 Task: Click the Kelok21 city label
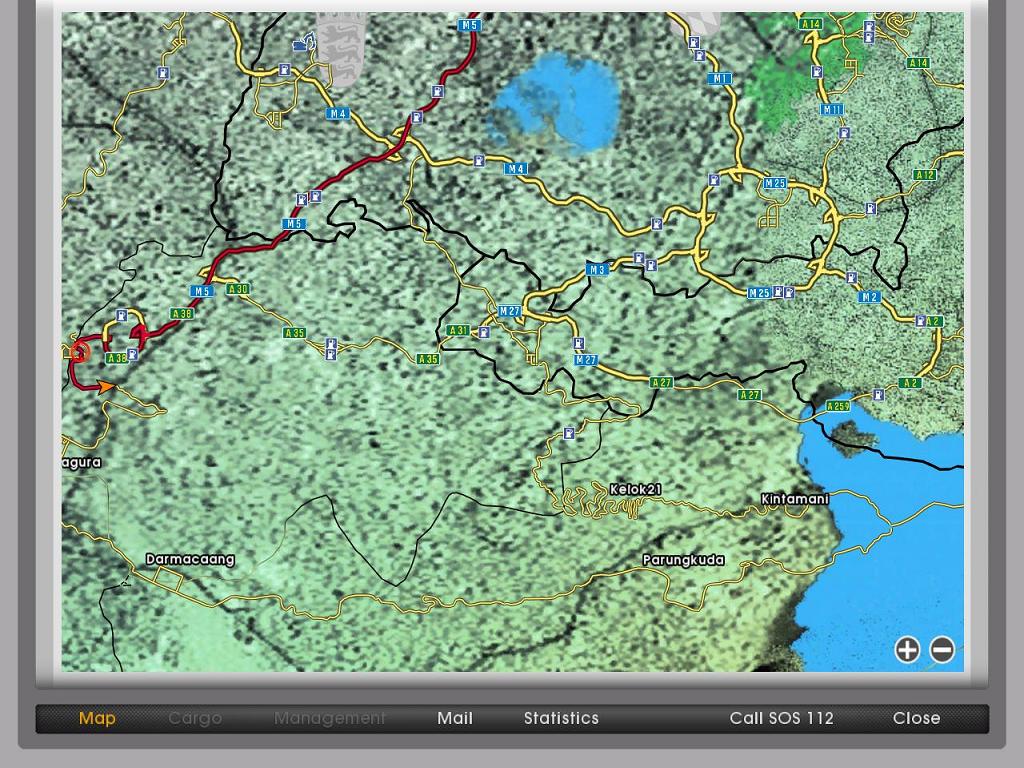tap(635, 489)
